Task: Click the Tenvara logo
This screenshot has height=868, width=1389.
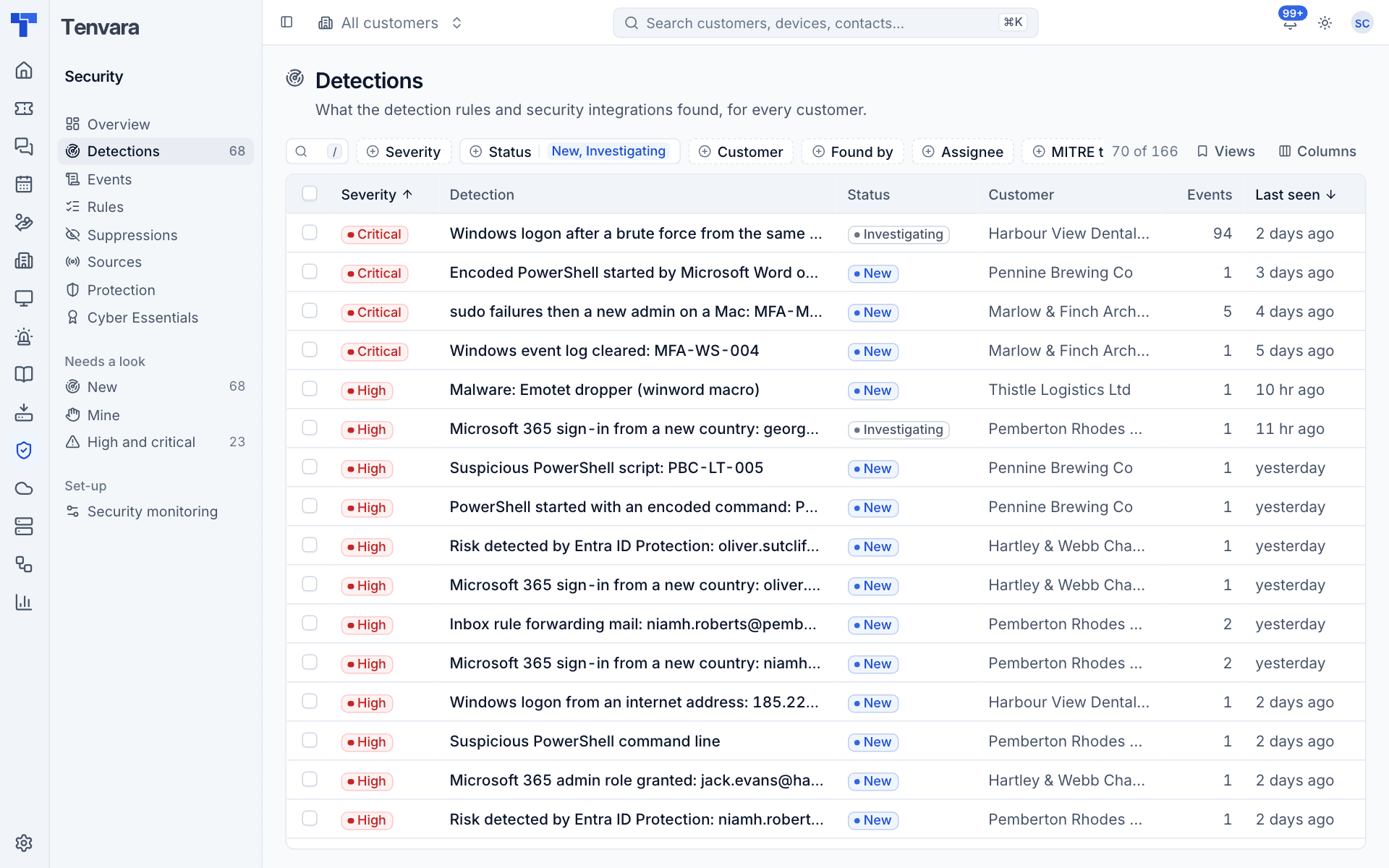Action: pyautogui.click(x=24, y=25)
